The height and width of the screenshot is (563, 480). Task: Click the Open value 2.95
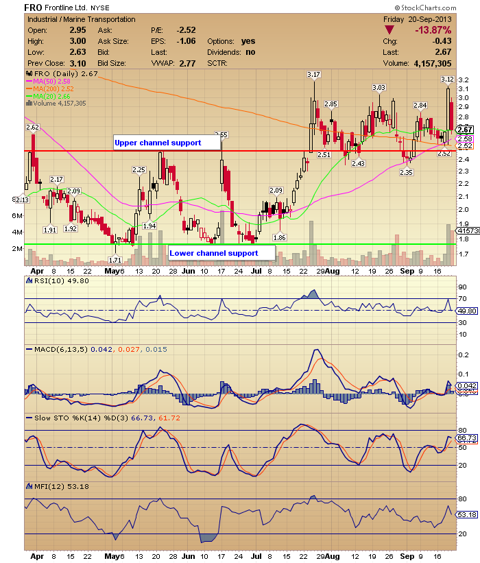(78, 30)
